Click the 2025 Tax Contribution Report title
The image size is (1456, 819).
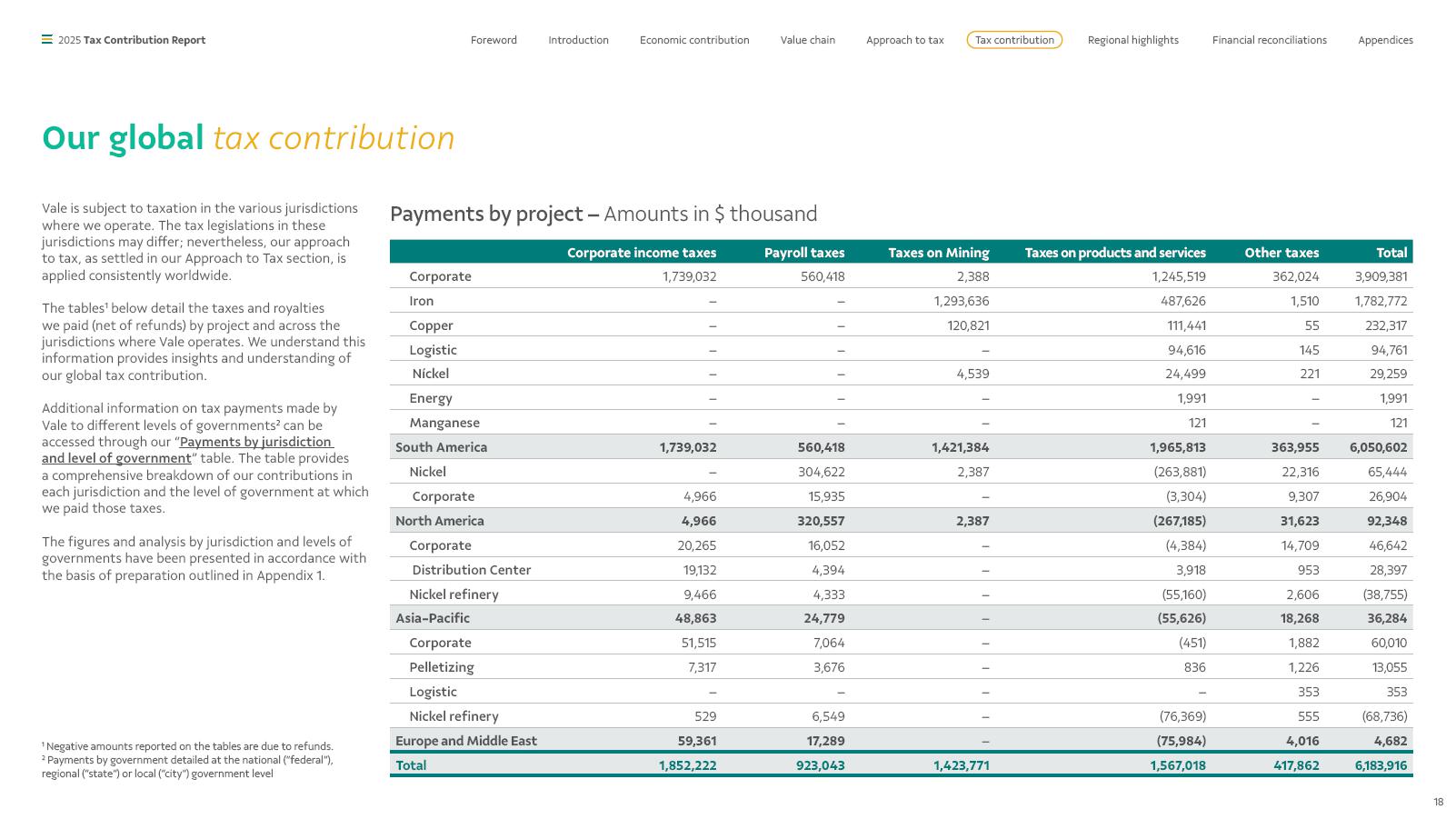tap(132, 40)
